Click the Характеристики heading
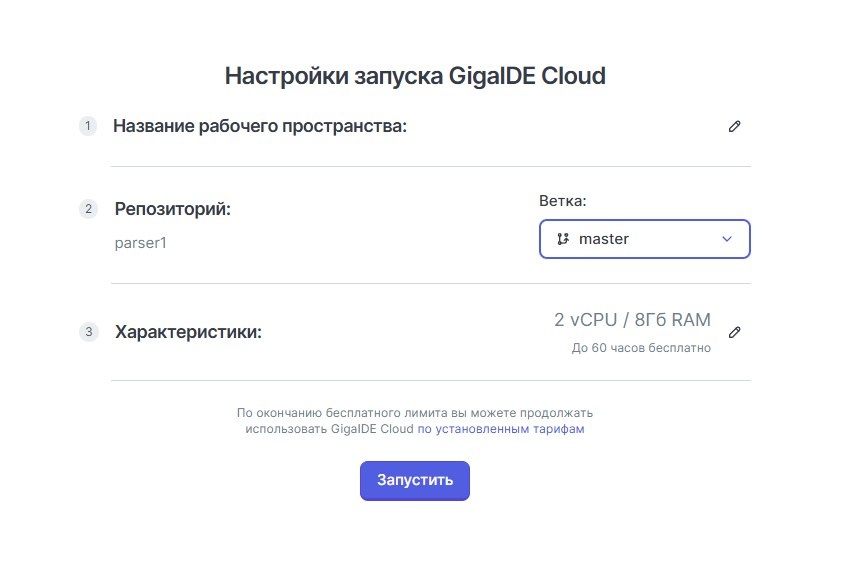 188,332
